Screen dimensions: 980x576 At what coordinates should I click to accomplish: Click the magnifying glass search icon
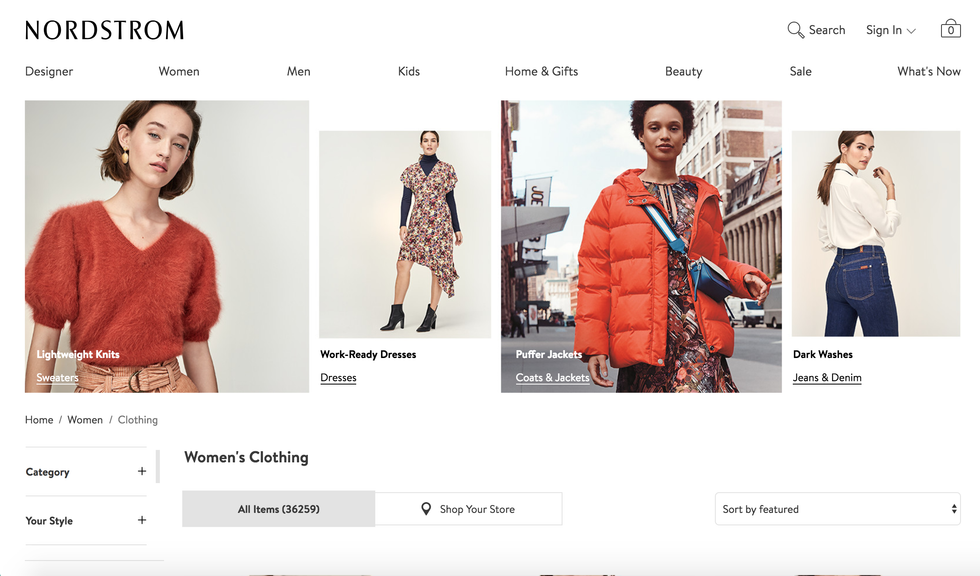click(796, 30)
